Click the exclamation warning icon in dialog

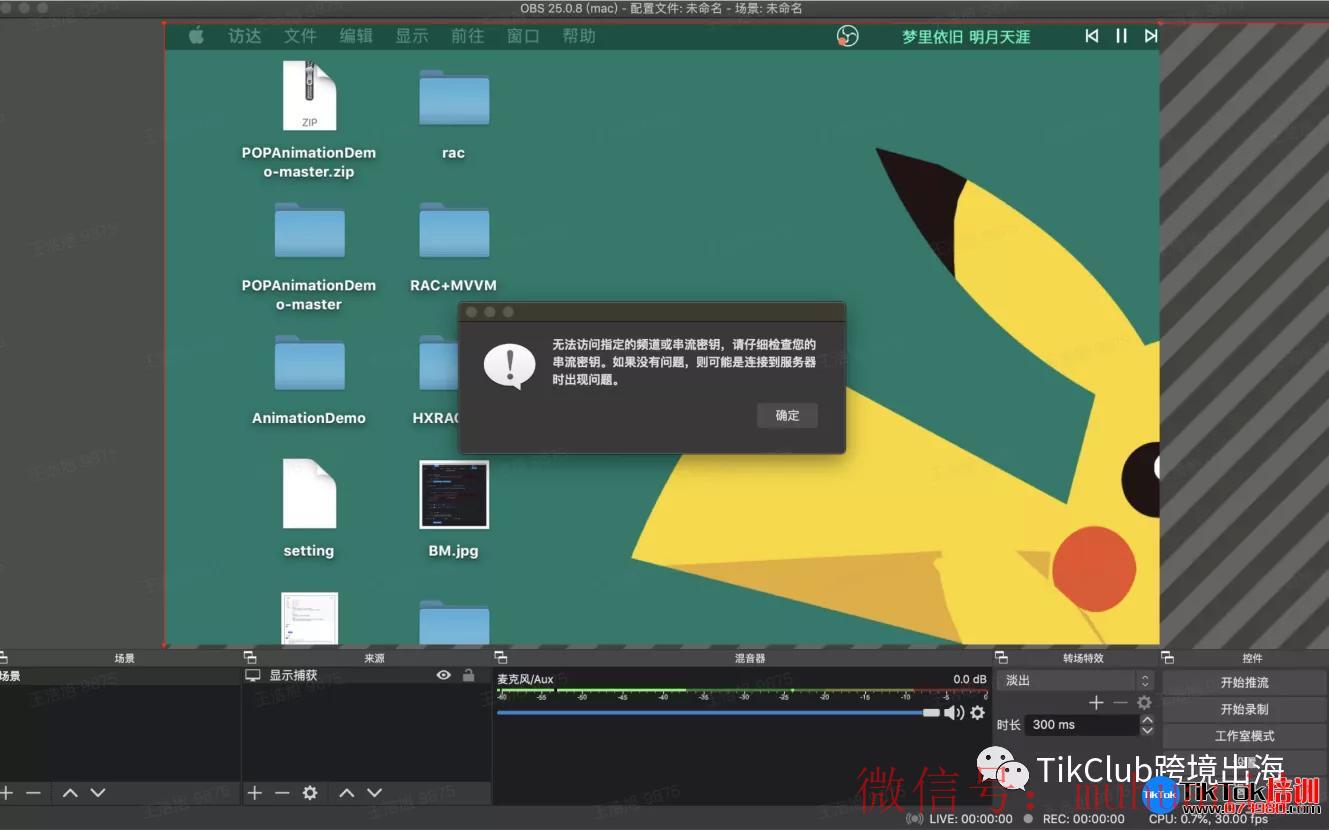509,366
